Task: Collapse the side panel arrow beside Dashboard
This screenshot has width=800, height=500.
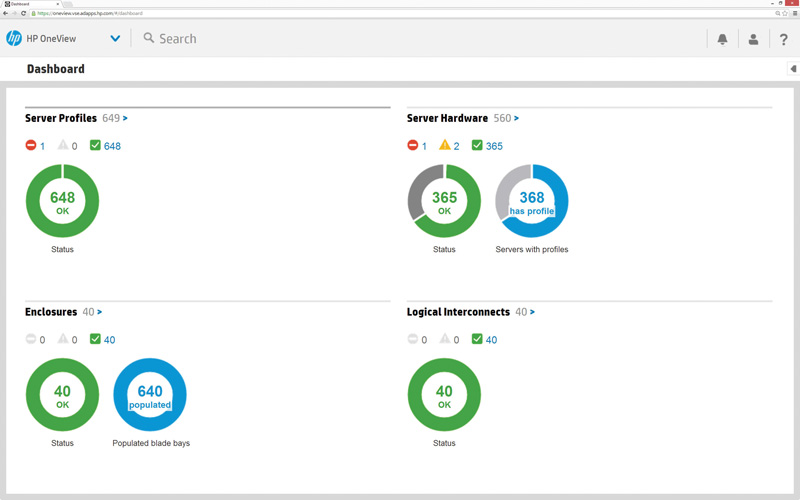Action: tap(792, 69)
